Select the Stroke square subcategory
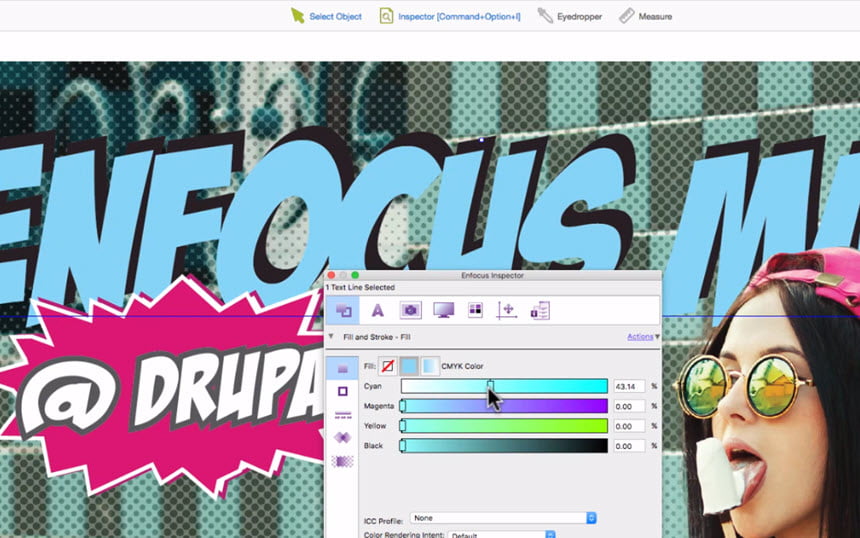Image resolution: width=860 pixels, height=538 pixels. [342, 391]
